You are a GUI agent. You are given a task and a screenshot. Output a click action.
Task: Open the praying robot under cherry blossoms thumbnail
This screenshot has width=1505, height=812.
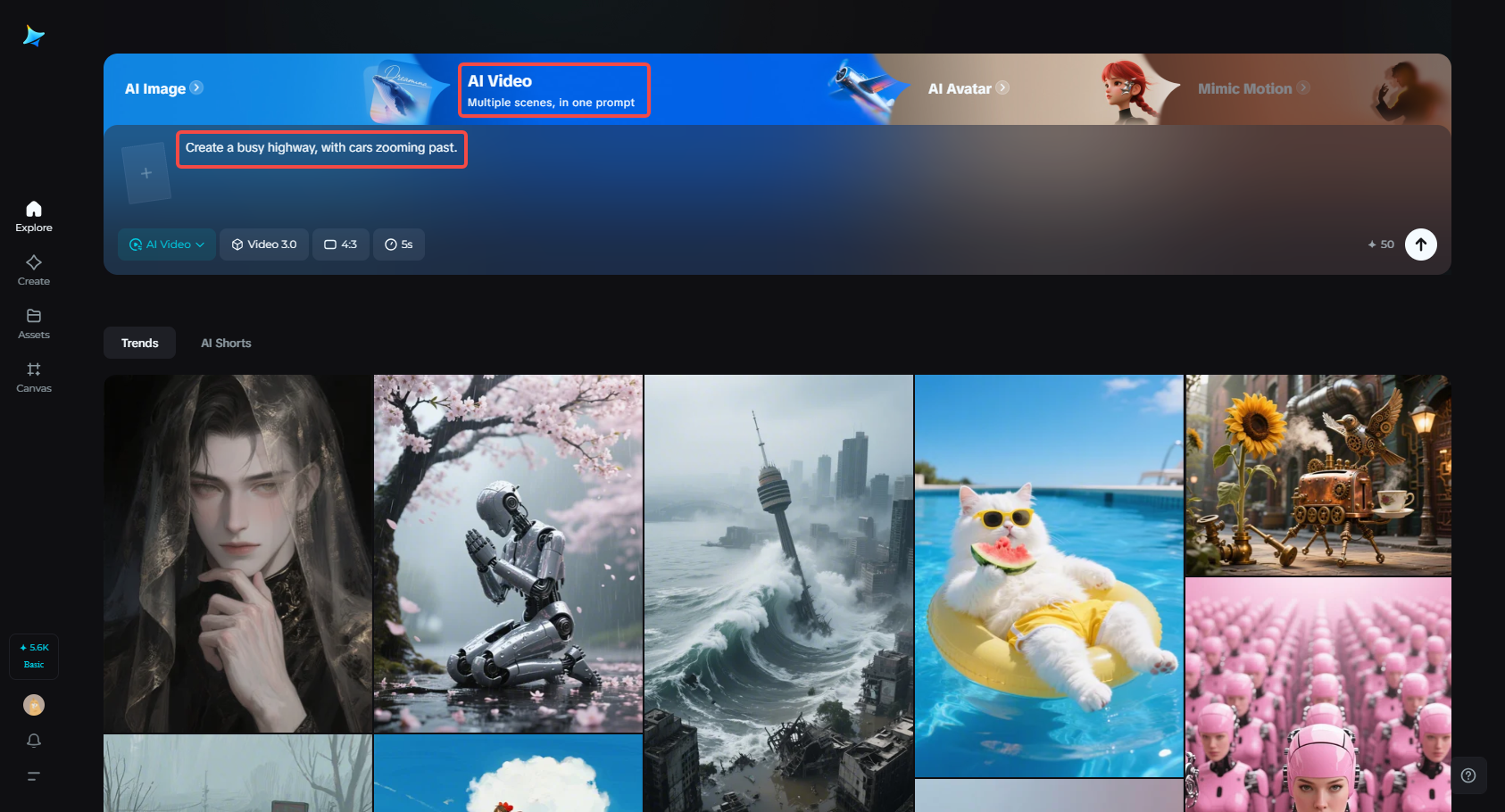(x=508, y=553)
